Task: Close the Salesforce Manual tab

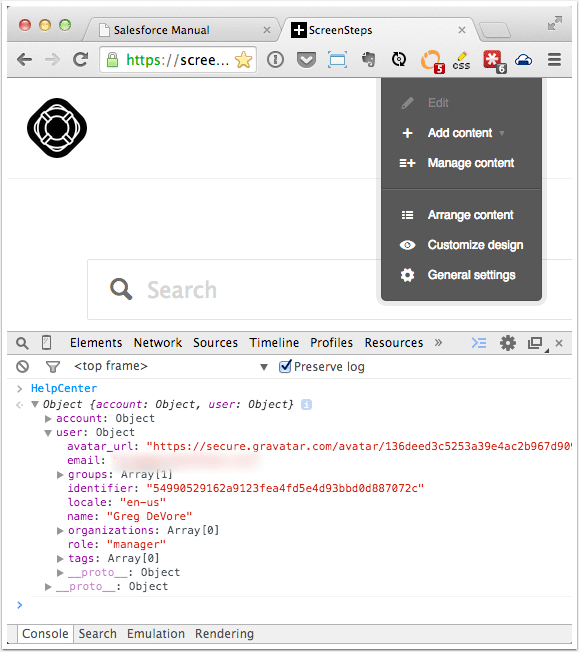Action: click(x=267, y=30)
